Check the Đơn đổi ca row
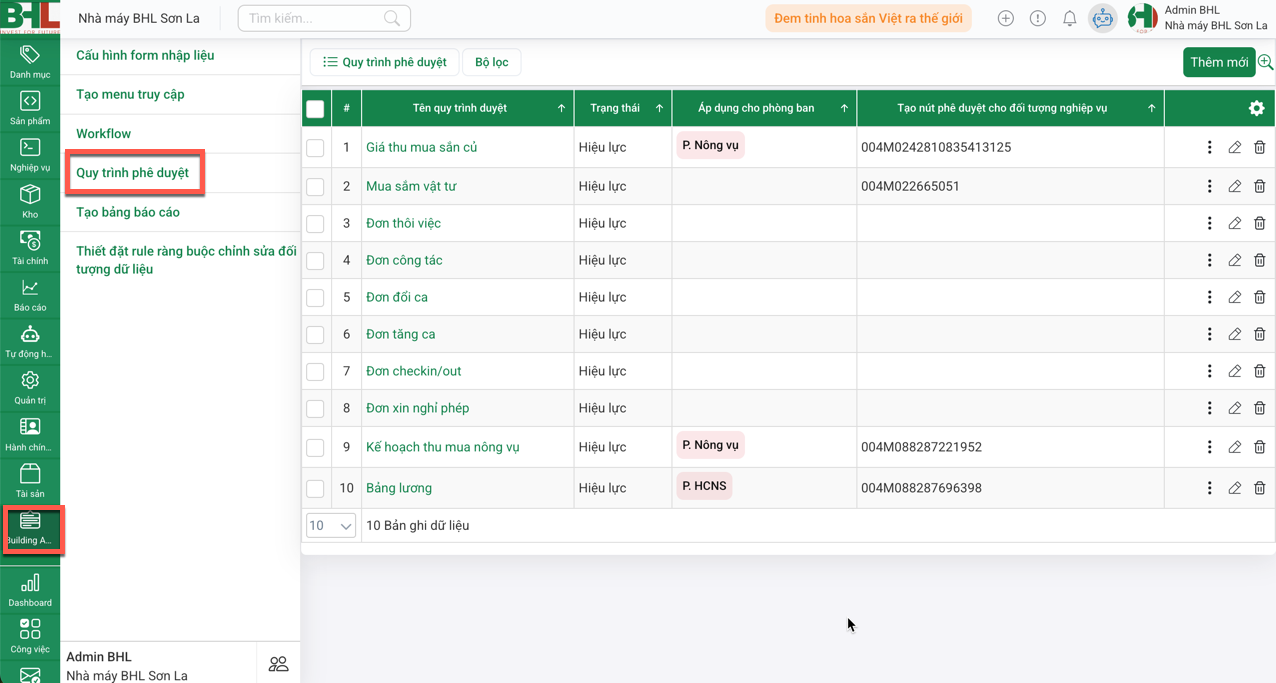 [315, 298]
